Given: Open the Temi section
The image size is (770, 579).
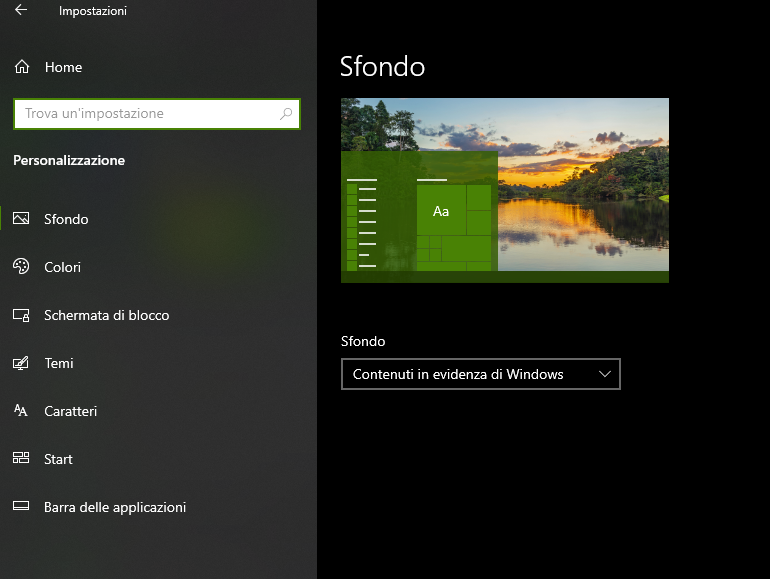Looking at the screenshot, I should point(158,363).
